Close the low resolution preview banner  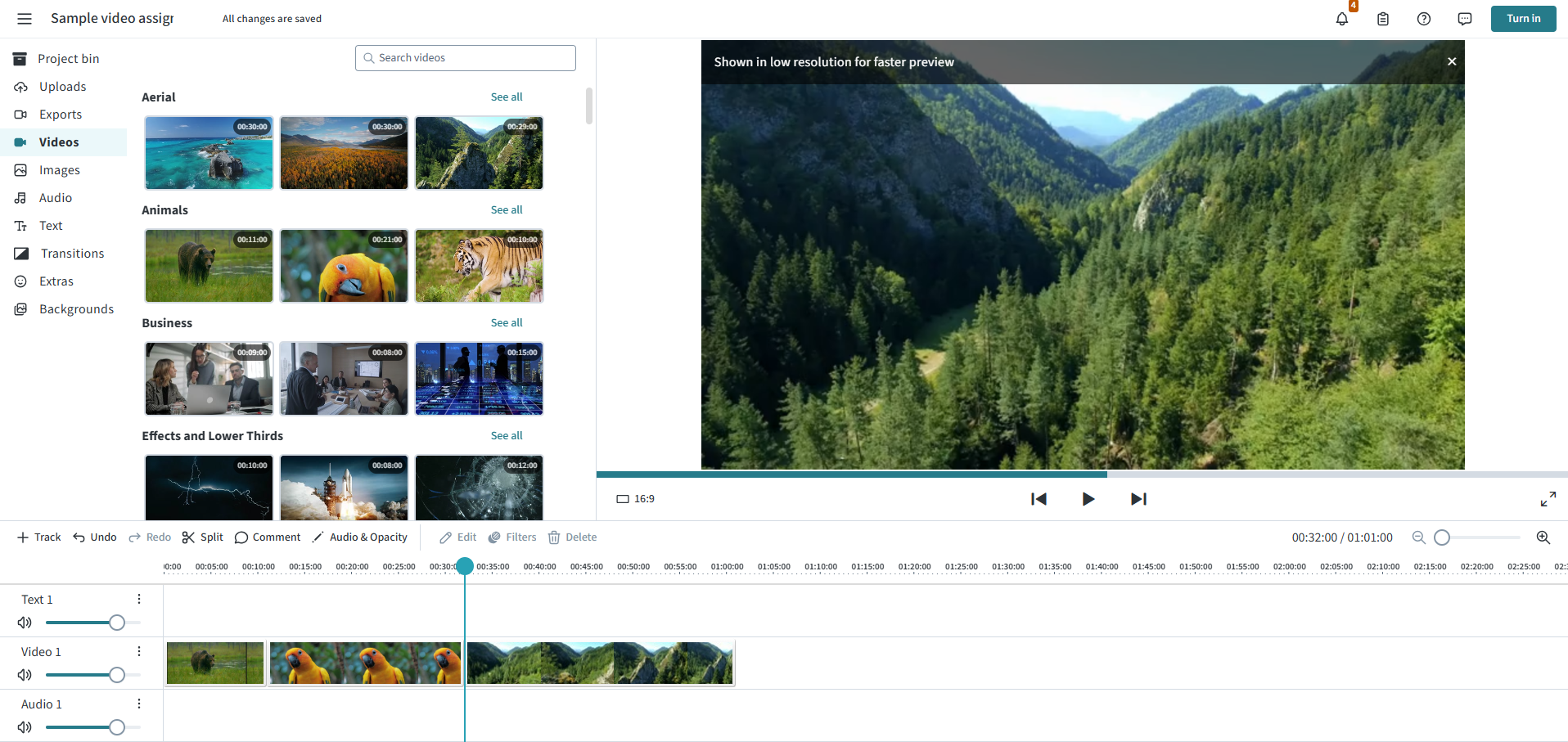tap(1452, 61)
